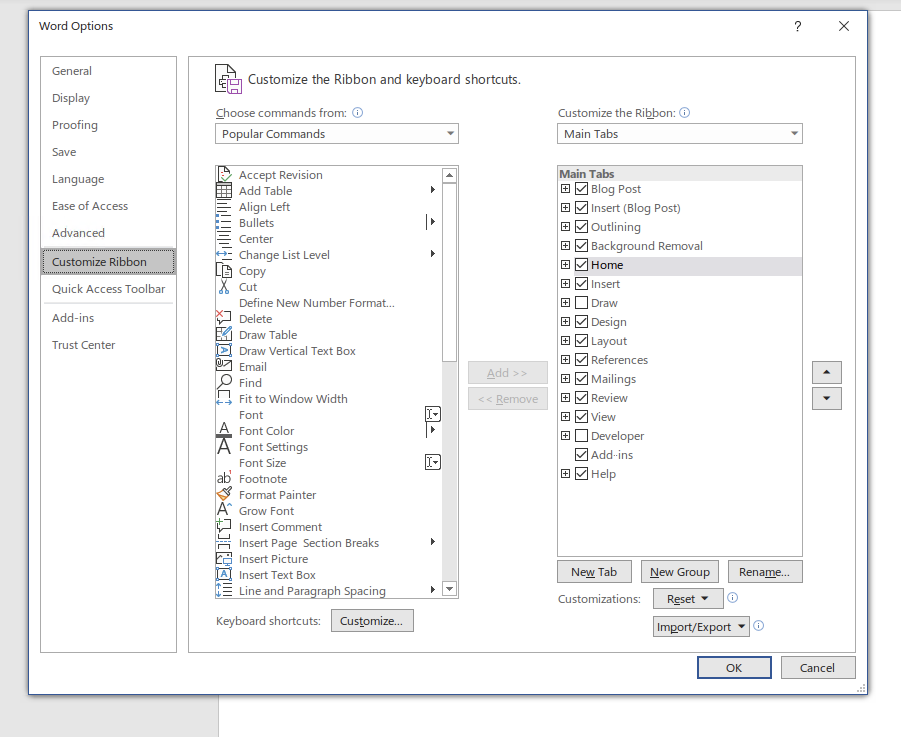The image size is (901, 737).
Task: Click the New Tab button
Action: tap(594, 572)
